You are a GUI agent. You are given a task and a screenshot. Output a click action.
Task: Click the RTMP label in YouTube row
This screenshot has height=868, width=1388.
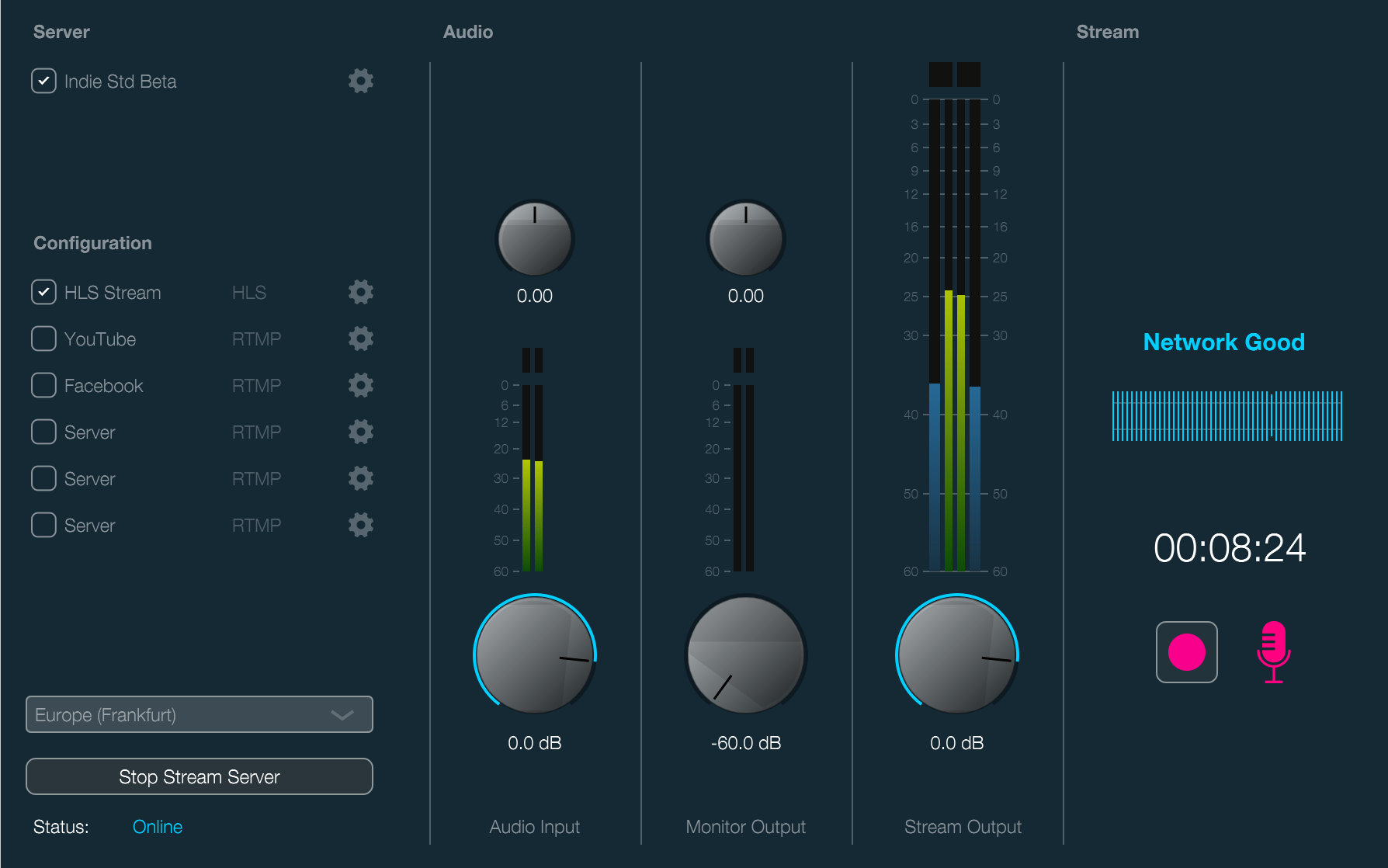[x=257, y=339]
